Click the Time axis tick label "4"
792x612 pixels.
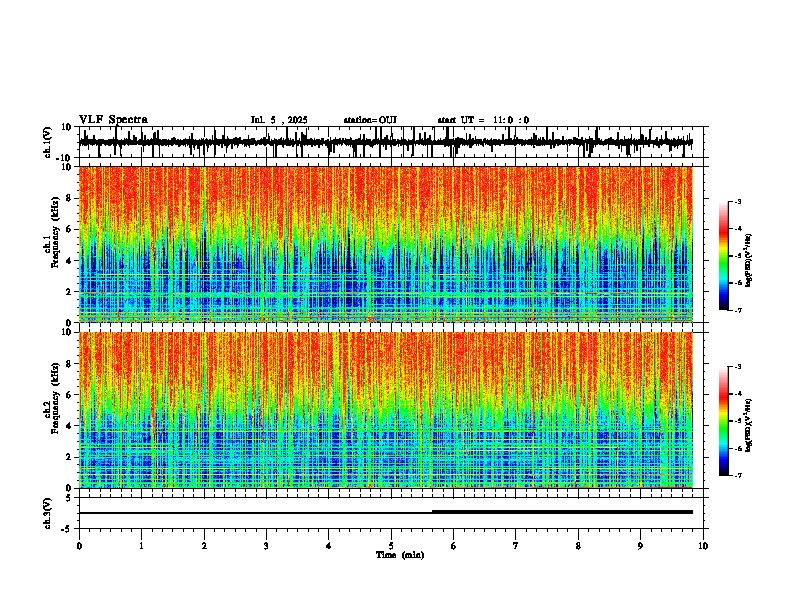click(x=329, y=546)
